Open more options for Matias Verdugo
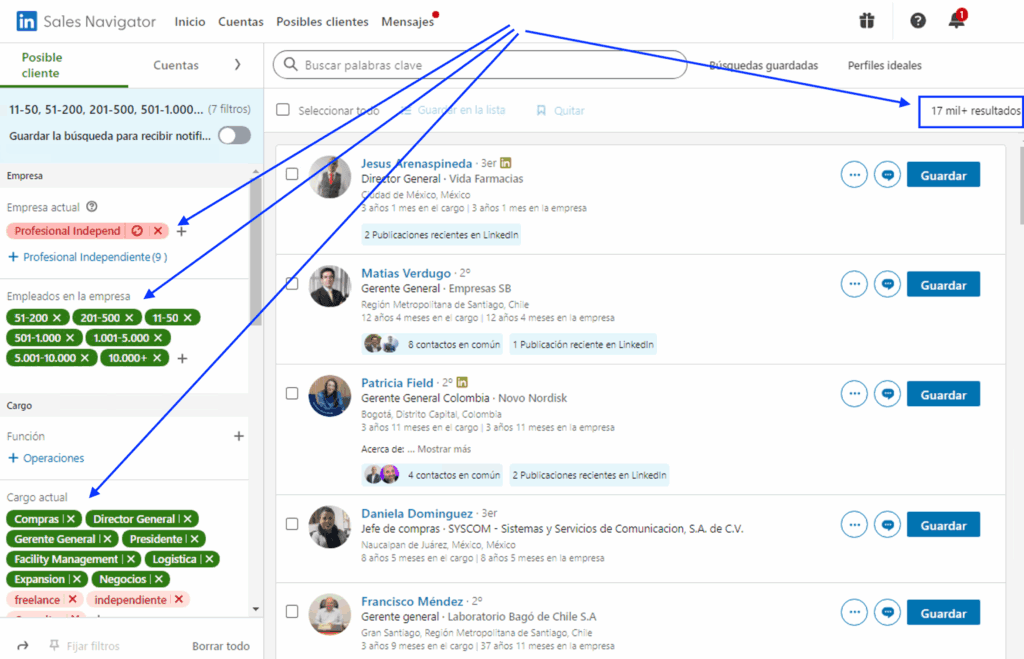The image size is (1024, 659). [854, 284]
